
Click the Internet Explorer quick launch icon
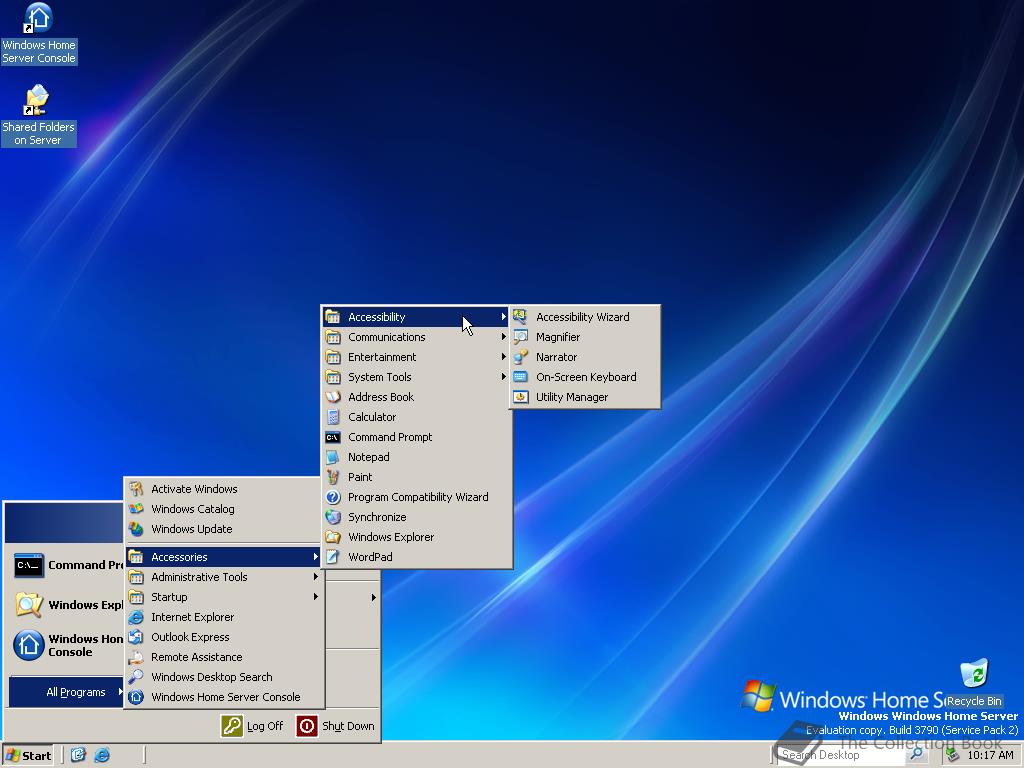pos(102,755)
